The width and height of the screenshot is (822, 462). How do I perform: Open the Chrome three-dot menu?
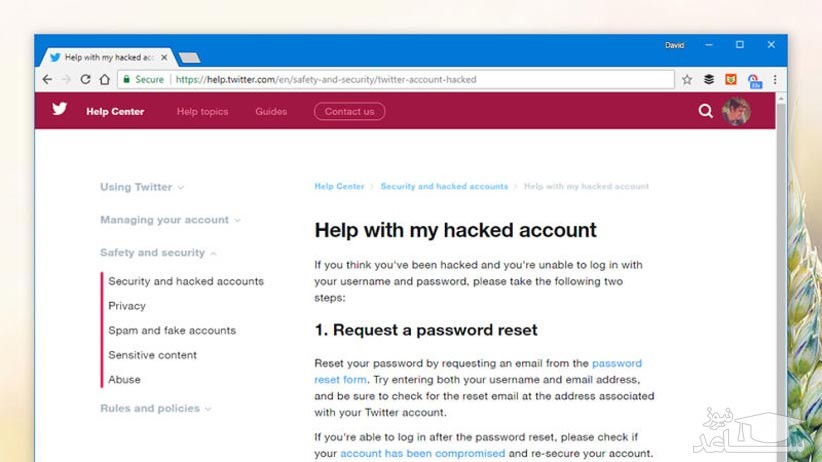(x=774, y=80)
